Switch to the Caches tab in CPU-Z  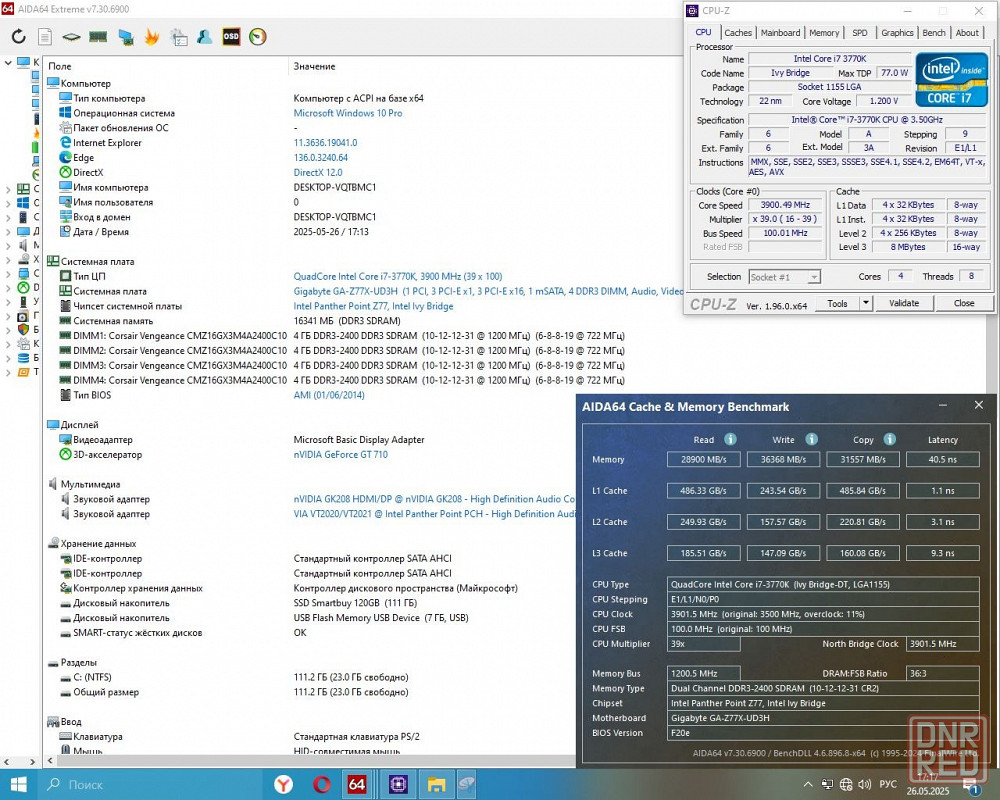738,33
